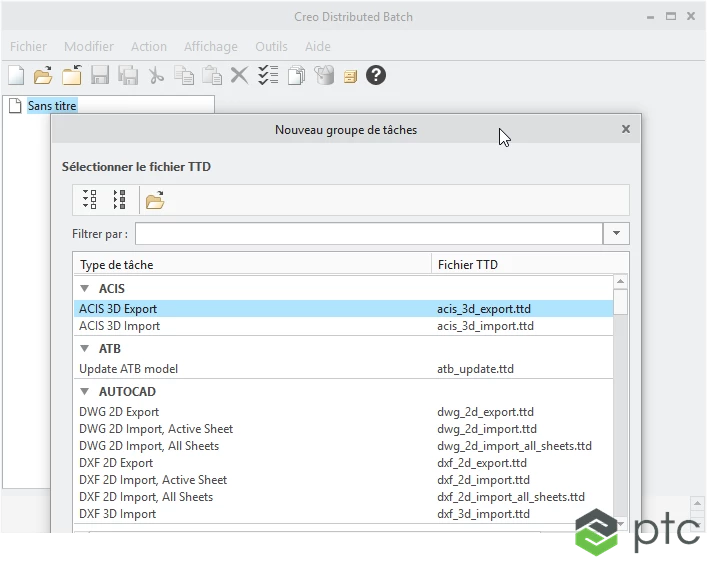The width and height of the screenshot is (707, 563).
Task: Open the Affichage menu
Action: tap(211, 46)
